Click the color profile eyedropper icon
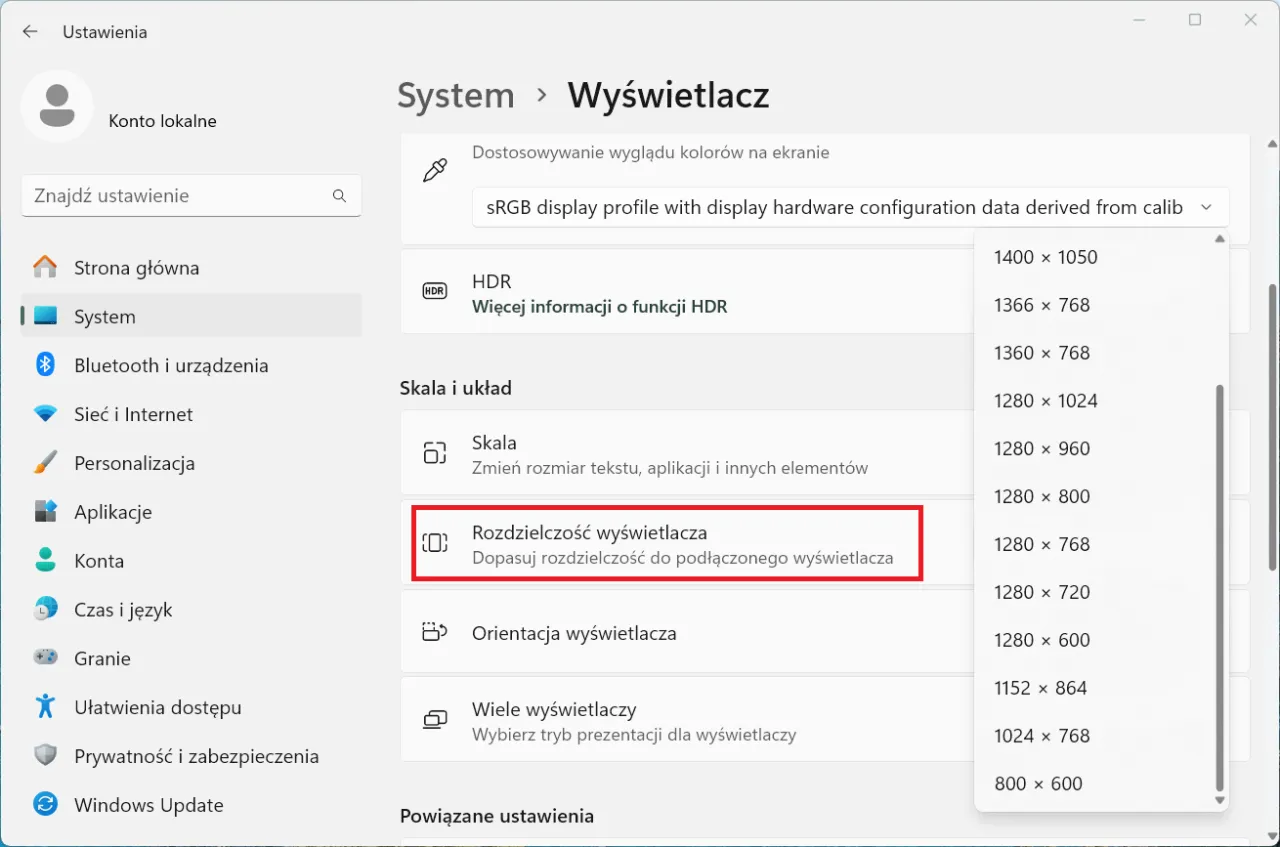The height and width of the screenshot is (847, 1280). [x=434, y=170]
